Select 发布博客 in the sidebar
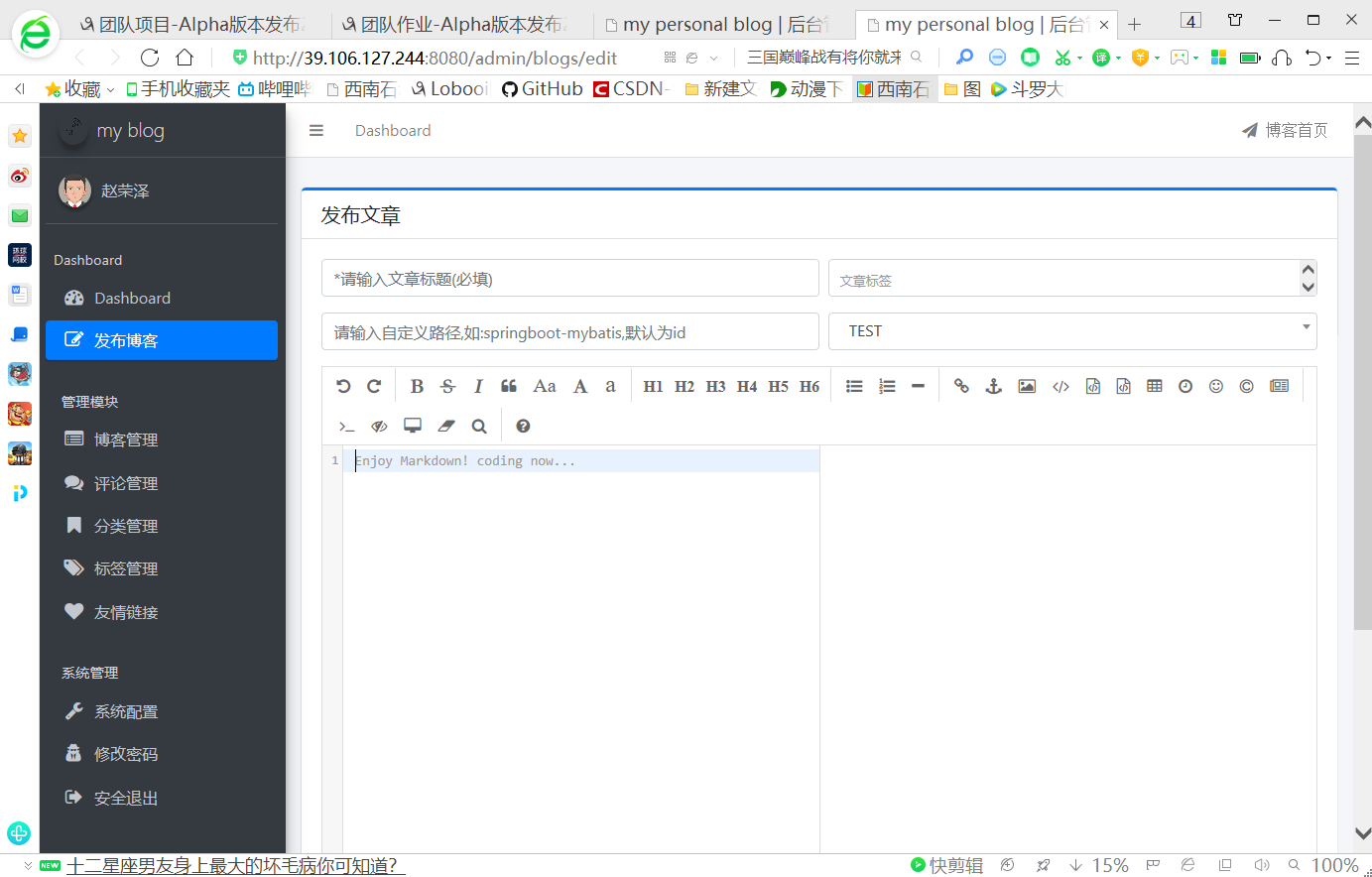Viewport: 1372px width, 877px height. (x=162, y=340)
